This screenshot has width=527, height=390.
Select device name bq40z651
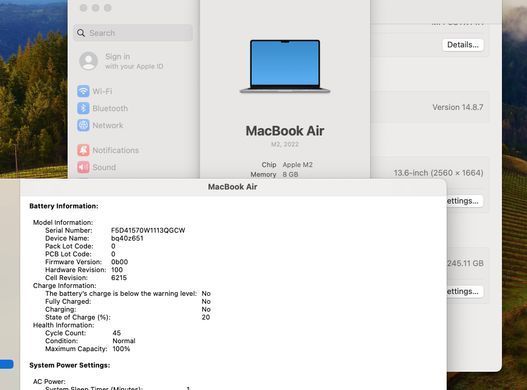(x=127, y=238)
